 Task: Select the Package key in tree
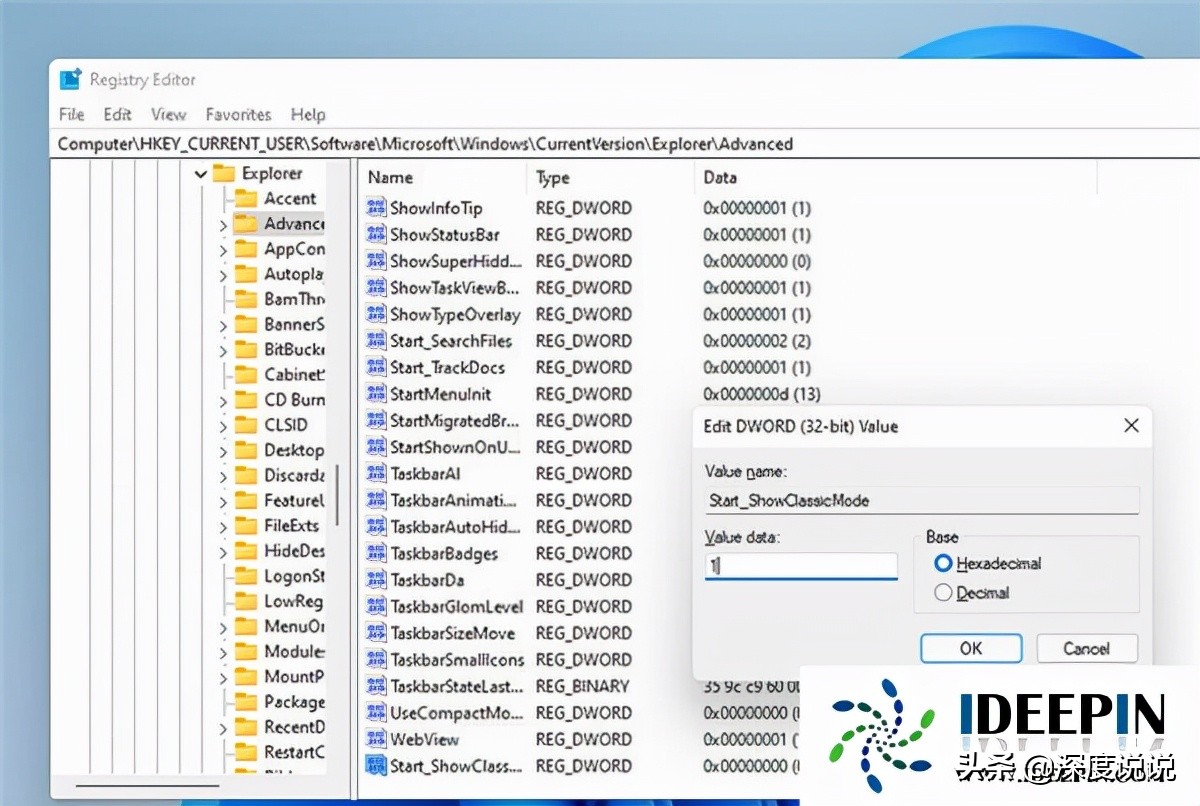pos(294,702)
